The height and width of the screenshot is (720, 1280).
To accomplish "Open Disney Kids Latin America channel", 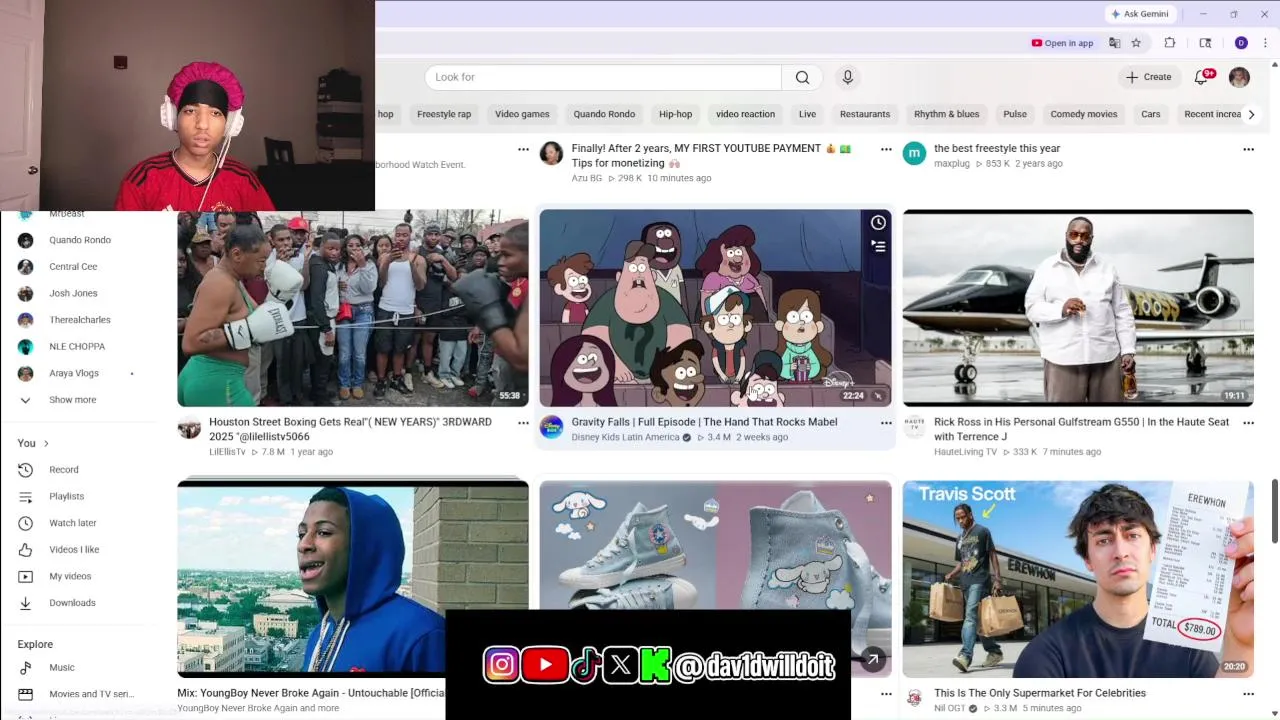I will point(625,437).
